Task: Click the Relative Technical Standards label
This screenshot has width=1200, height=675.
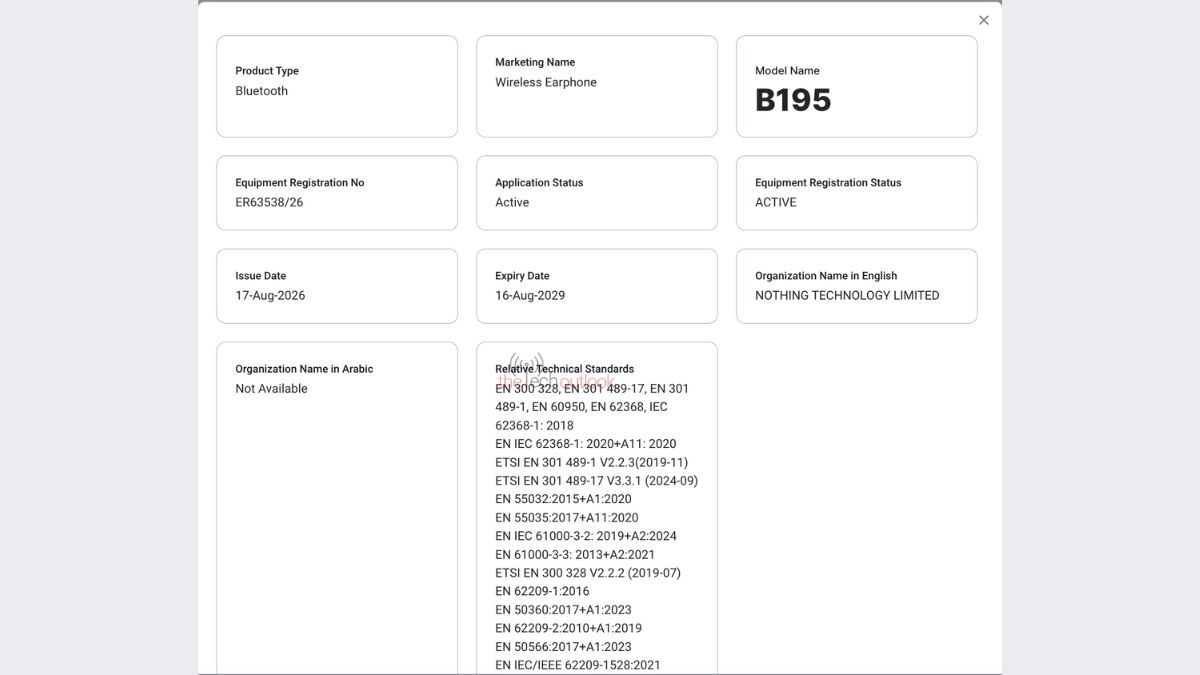Action: click(x=564, y=369)
